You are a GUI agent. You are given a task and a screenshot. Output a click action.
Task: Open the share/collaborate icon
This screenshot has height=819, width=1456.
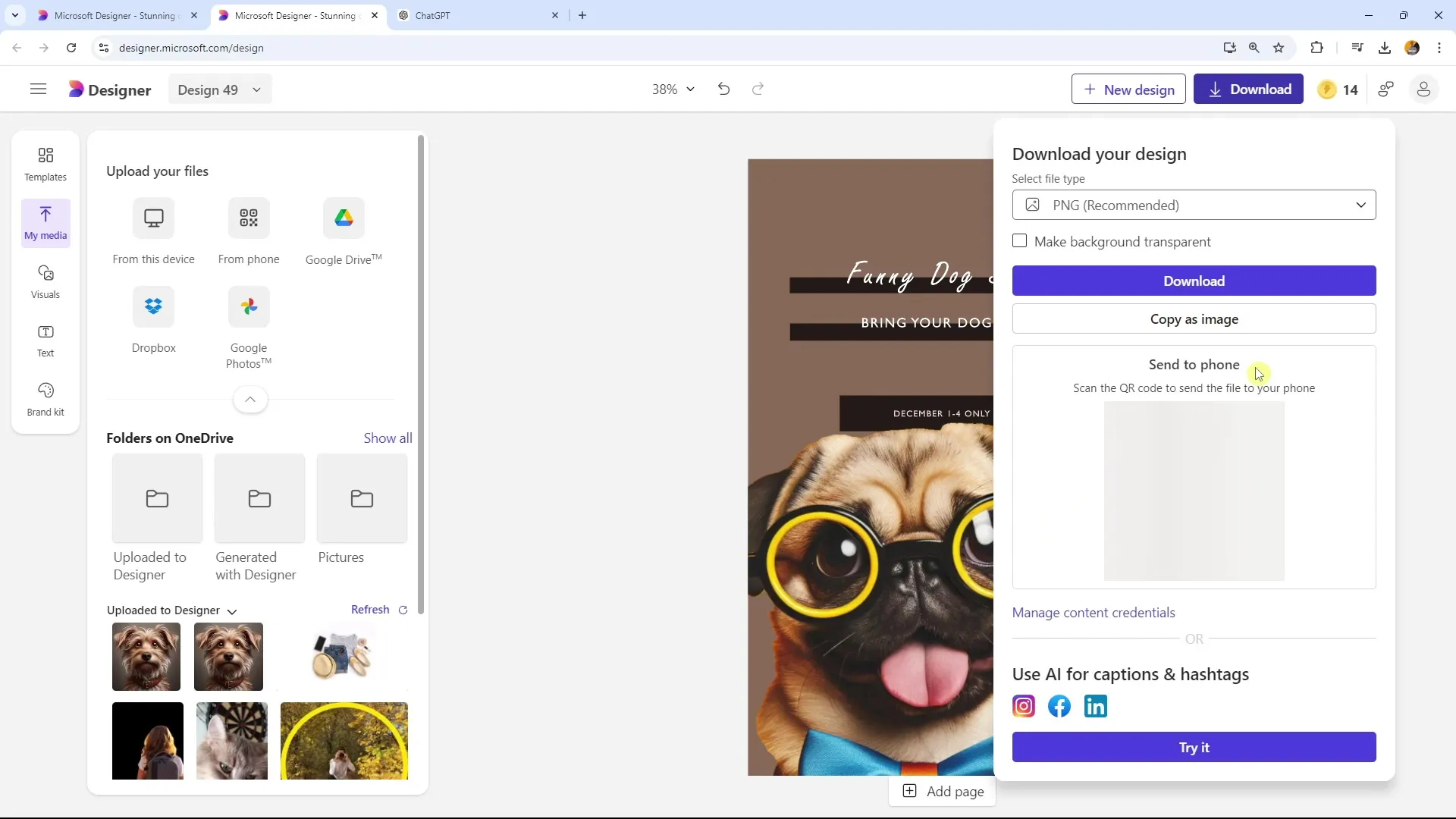(x=1386, y=89)
